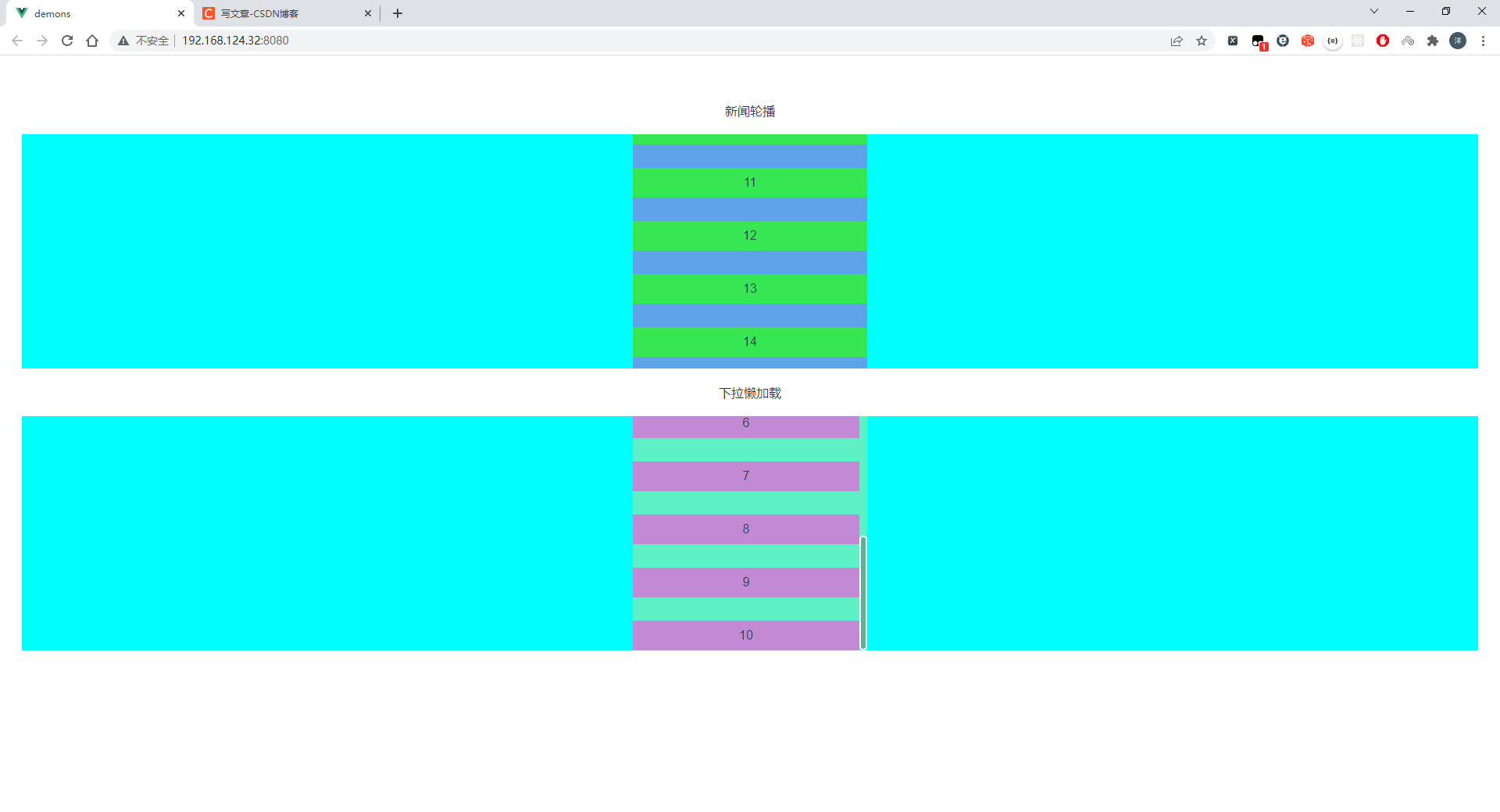Click the demons tab Vue favicon
The width and height of the screenshot is (1500, 812).
22,13
